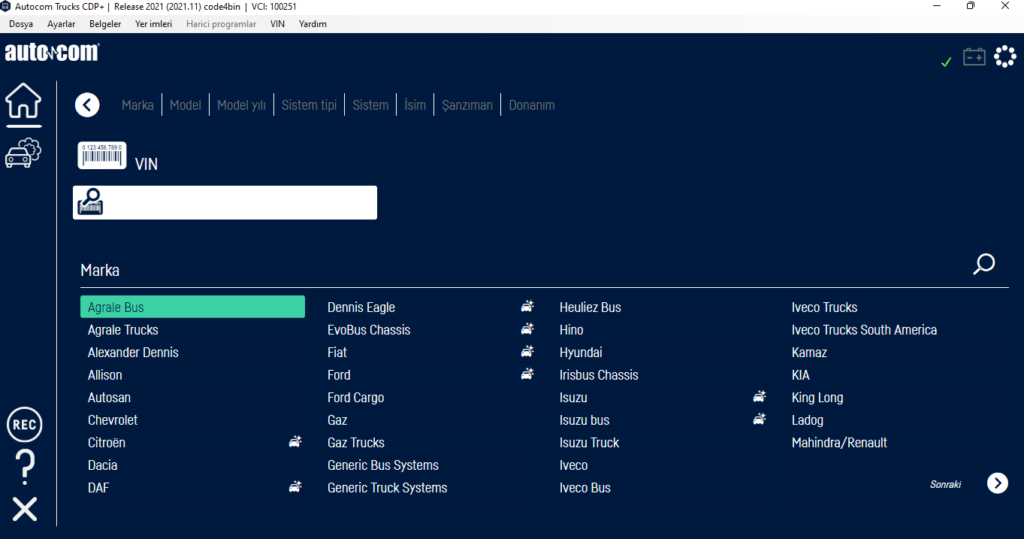
Task: Go to next page arrow
Action: tap(997, 483)
